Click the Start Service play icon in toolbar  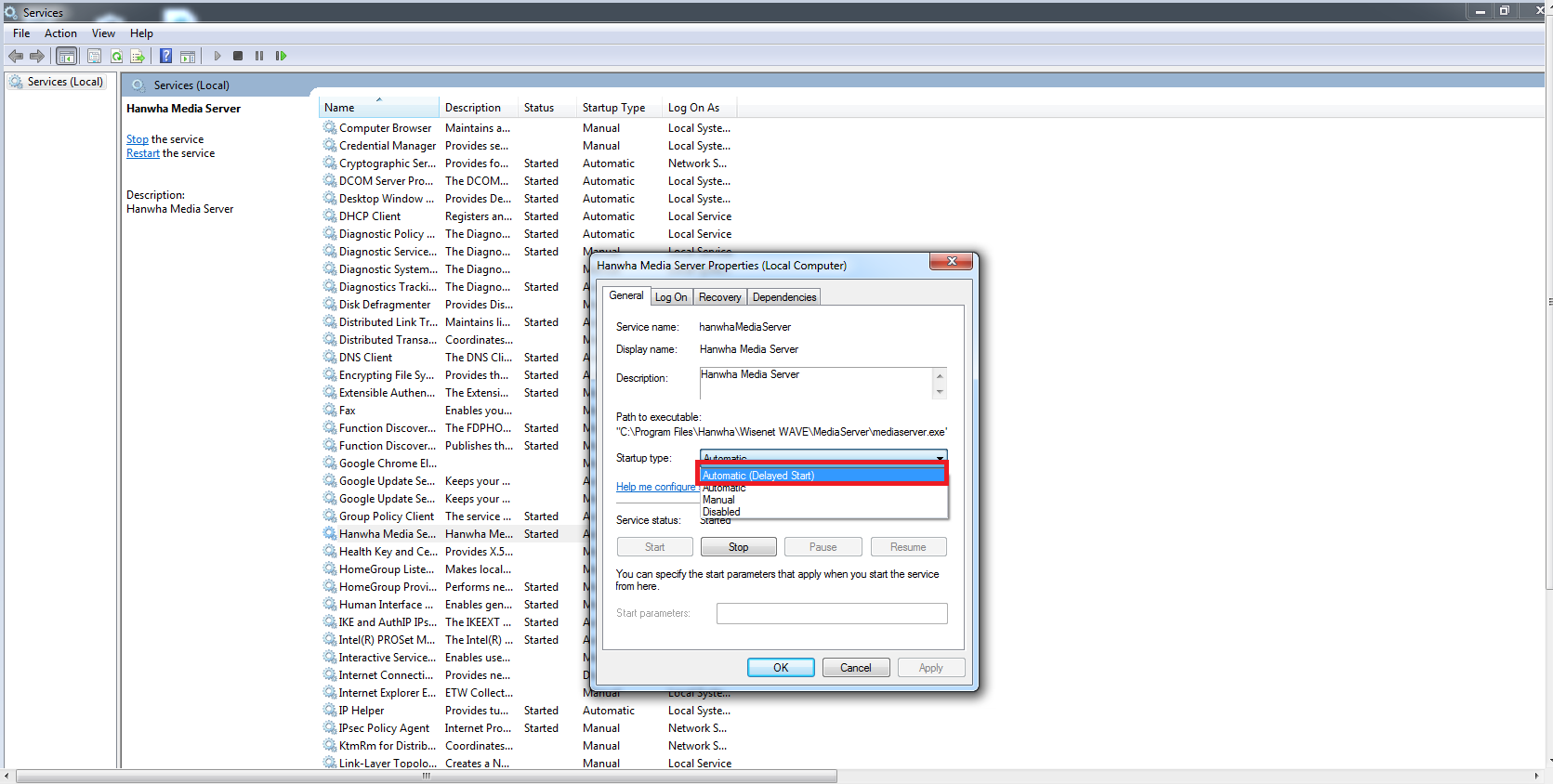[217, 56]
